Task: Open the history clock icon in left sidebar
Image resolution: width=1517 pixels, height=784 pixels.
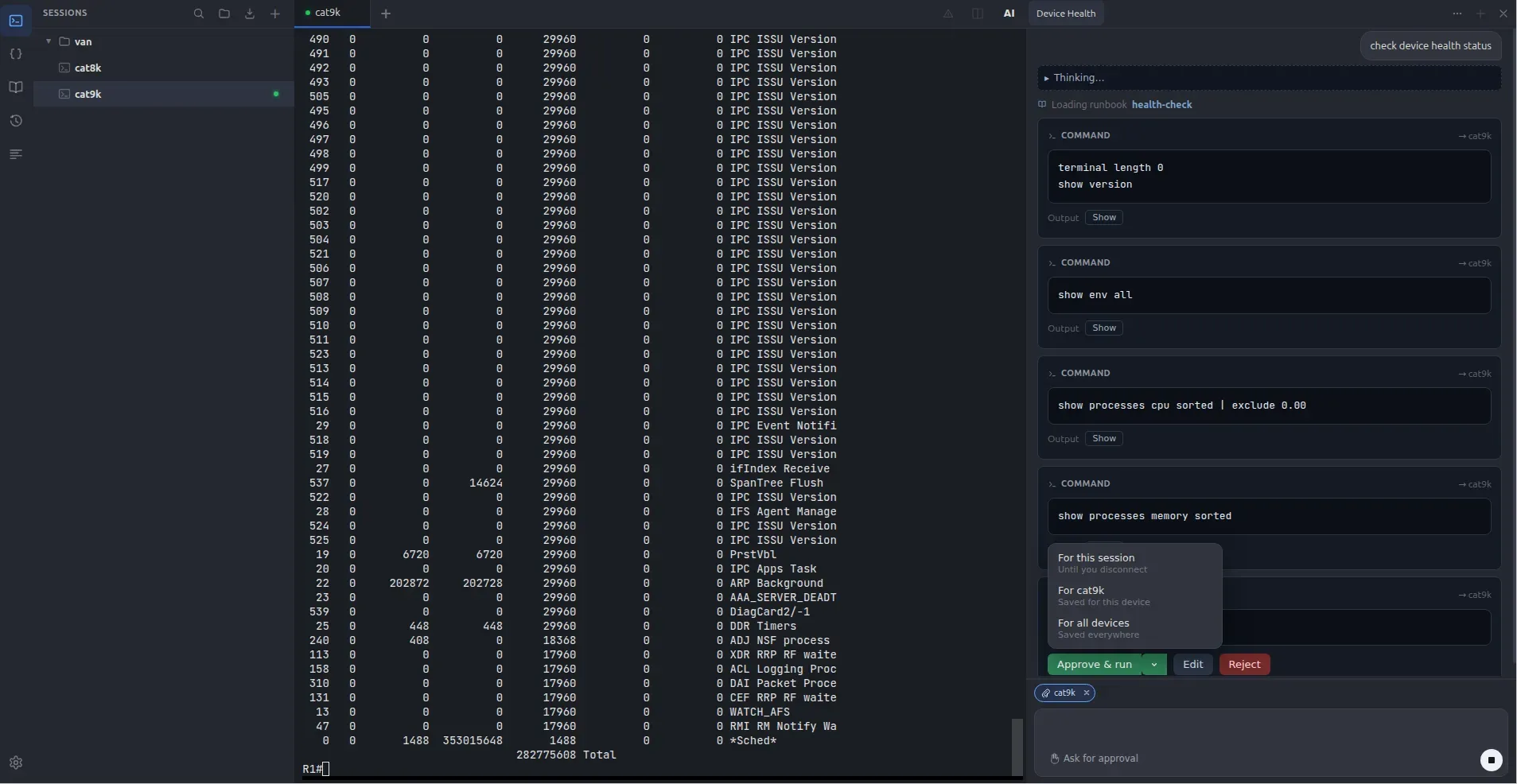Action: tap(16, 121)
